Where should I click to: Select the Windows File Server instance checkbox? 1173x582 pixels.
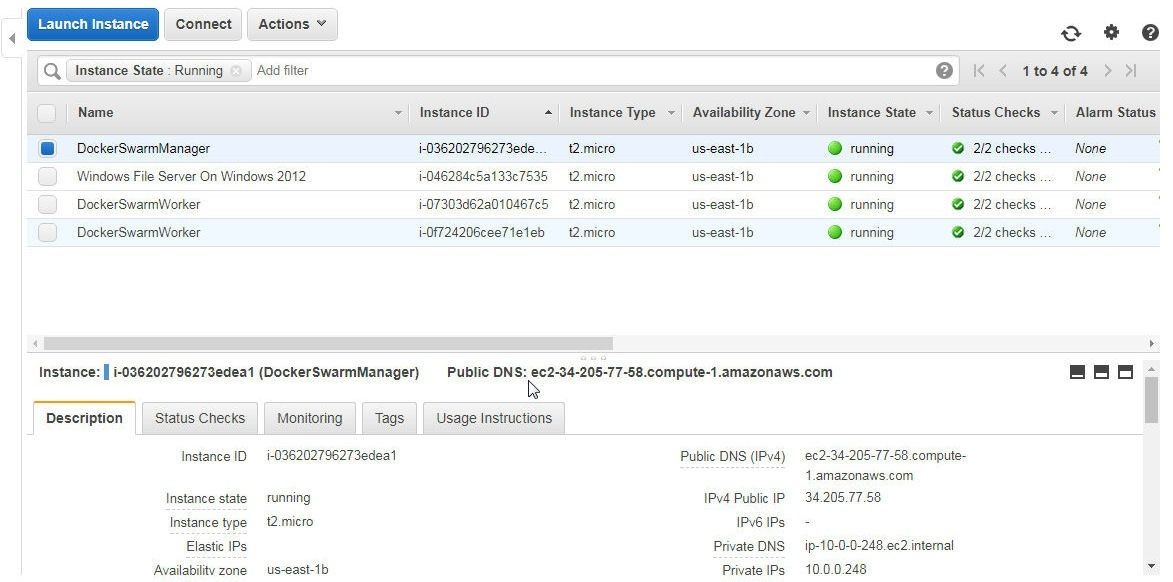coord(47,177)
